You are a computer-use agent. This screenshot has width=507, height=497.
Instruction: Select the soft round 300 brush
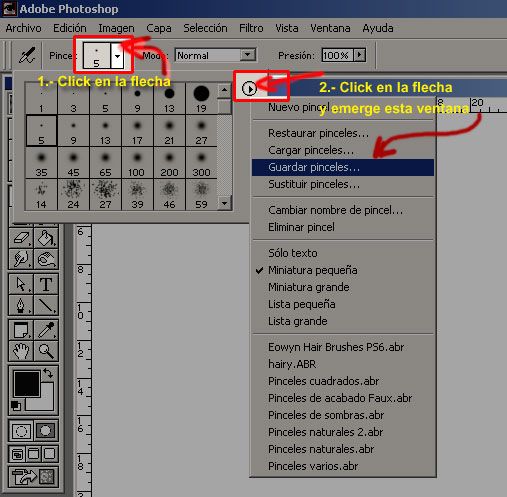point(201,163)
